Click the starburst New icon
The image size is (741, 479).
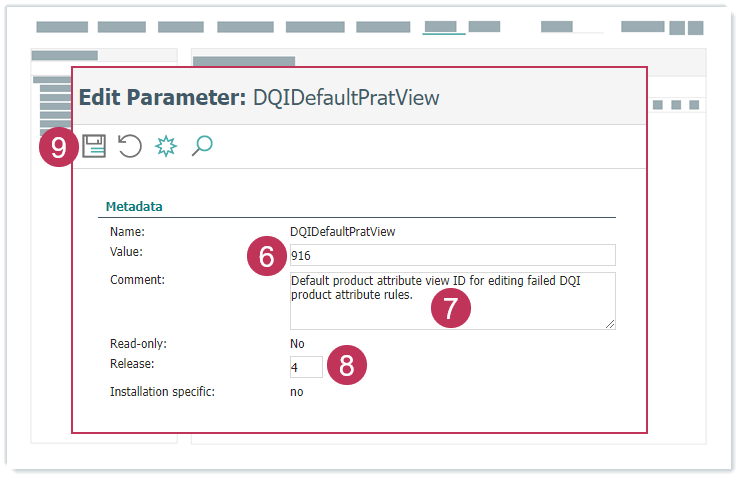click(166, 147)
